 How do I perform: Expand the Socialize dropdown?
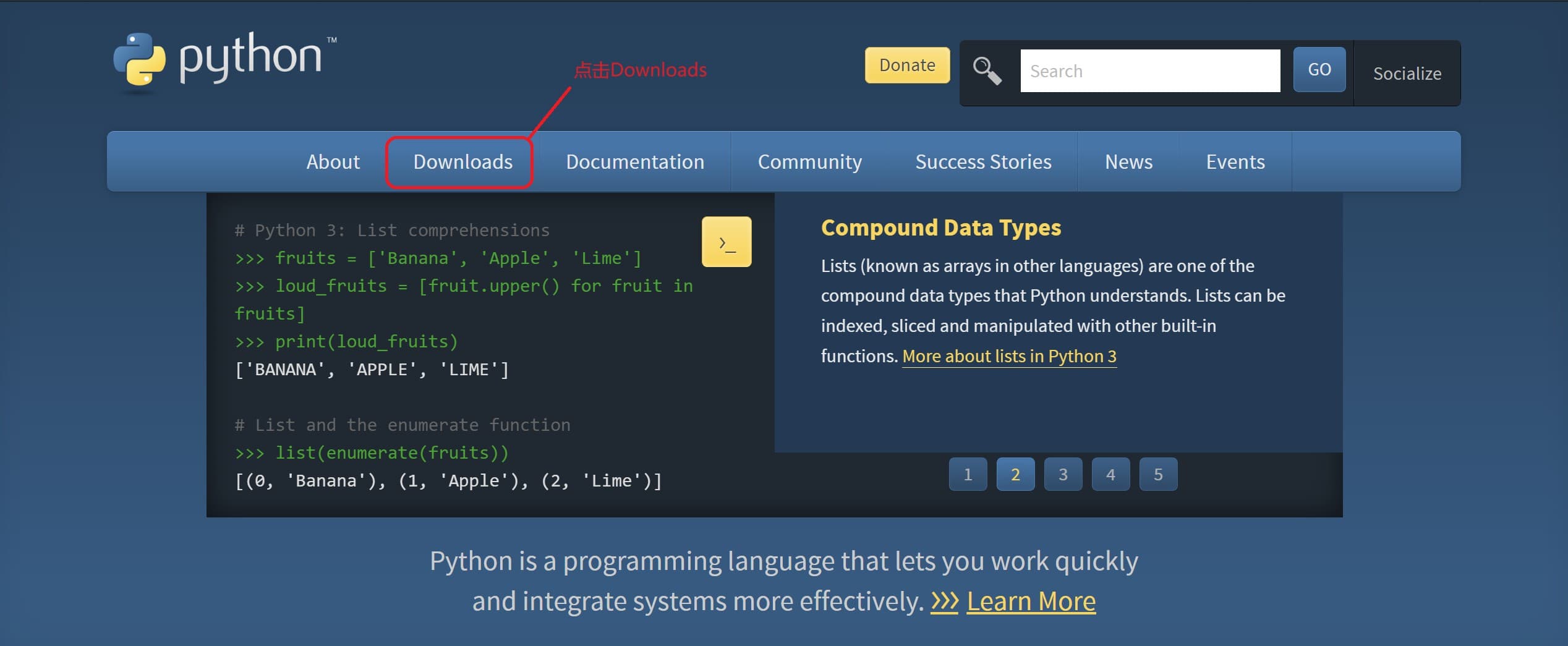point(1407,73)
